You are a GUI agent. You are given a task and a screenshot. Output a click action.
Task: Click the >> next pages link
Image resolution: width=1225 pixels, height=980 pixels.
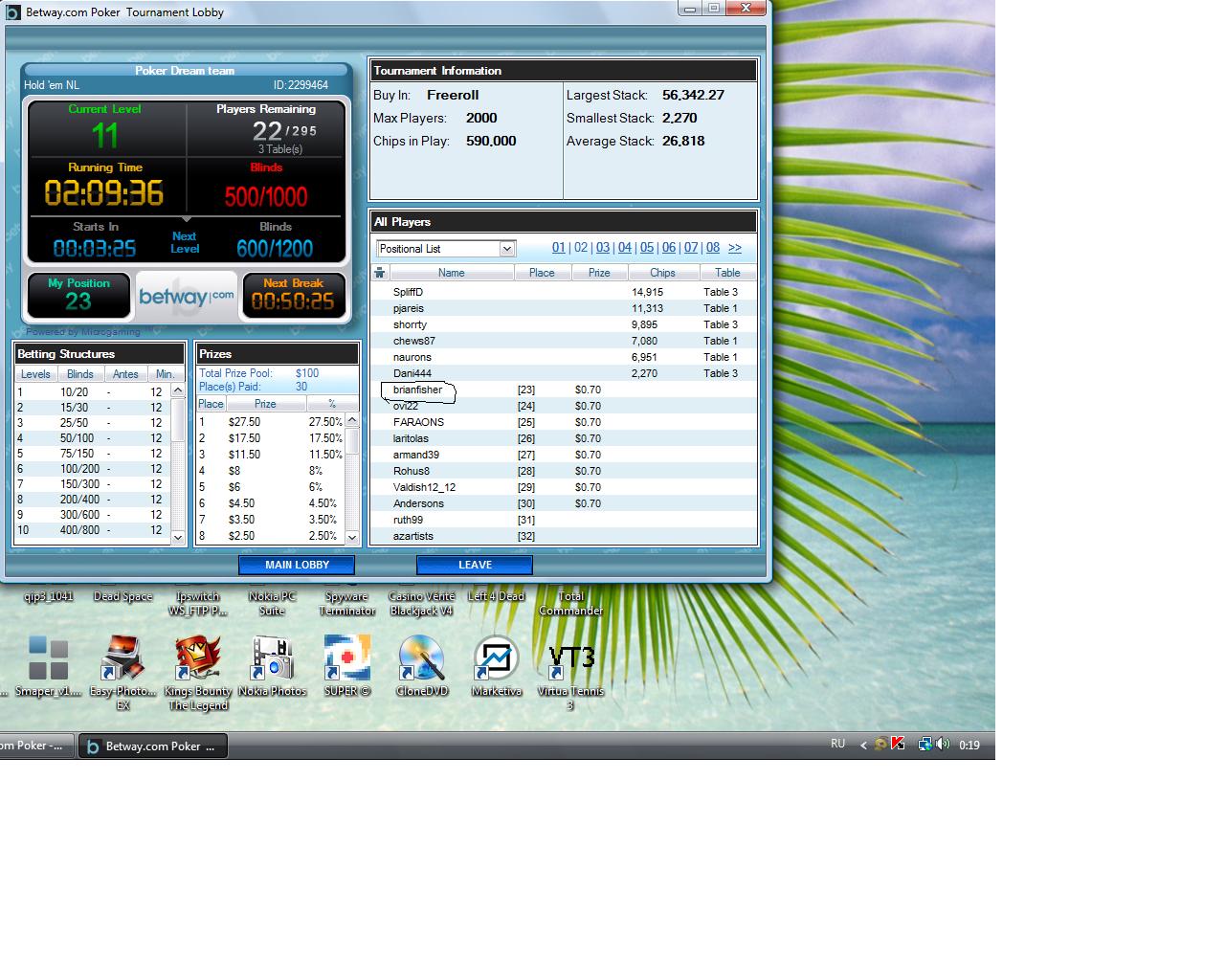pyautogui.click(x=735, y=248)
